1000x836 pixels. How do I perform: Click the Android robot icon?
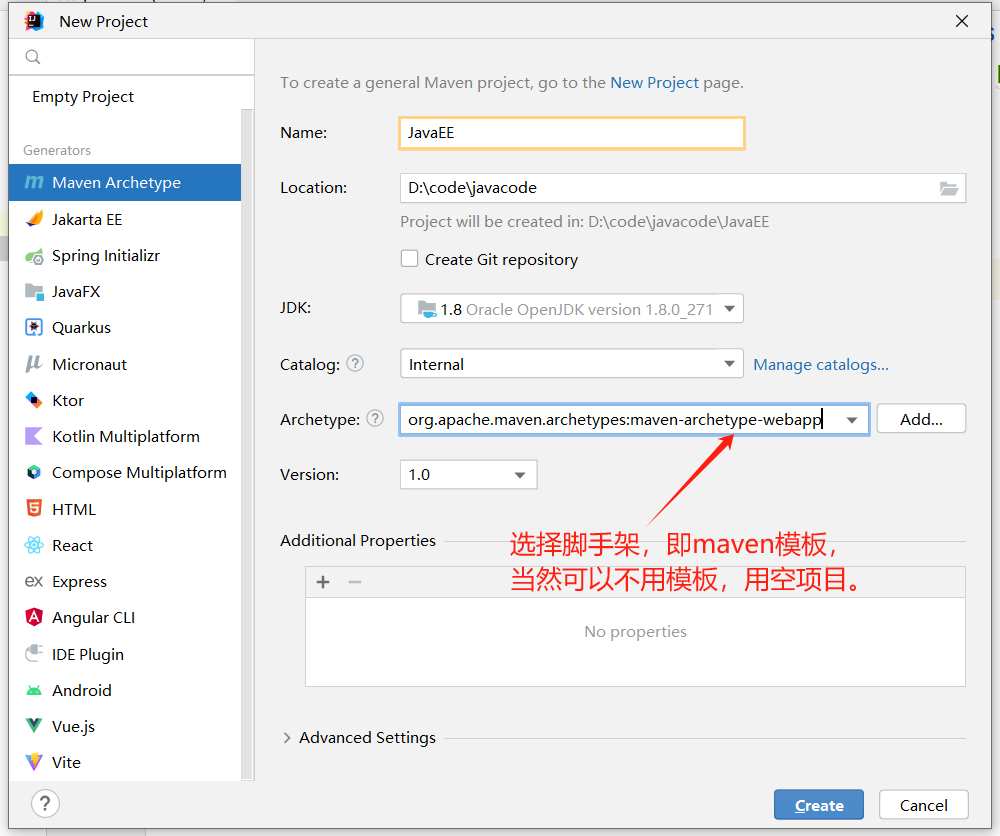[x=34, y=691]
